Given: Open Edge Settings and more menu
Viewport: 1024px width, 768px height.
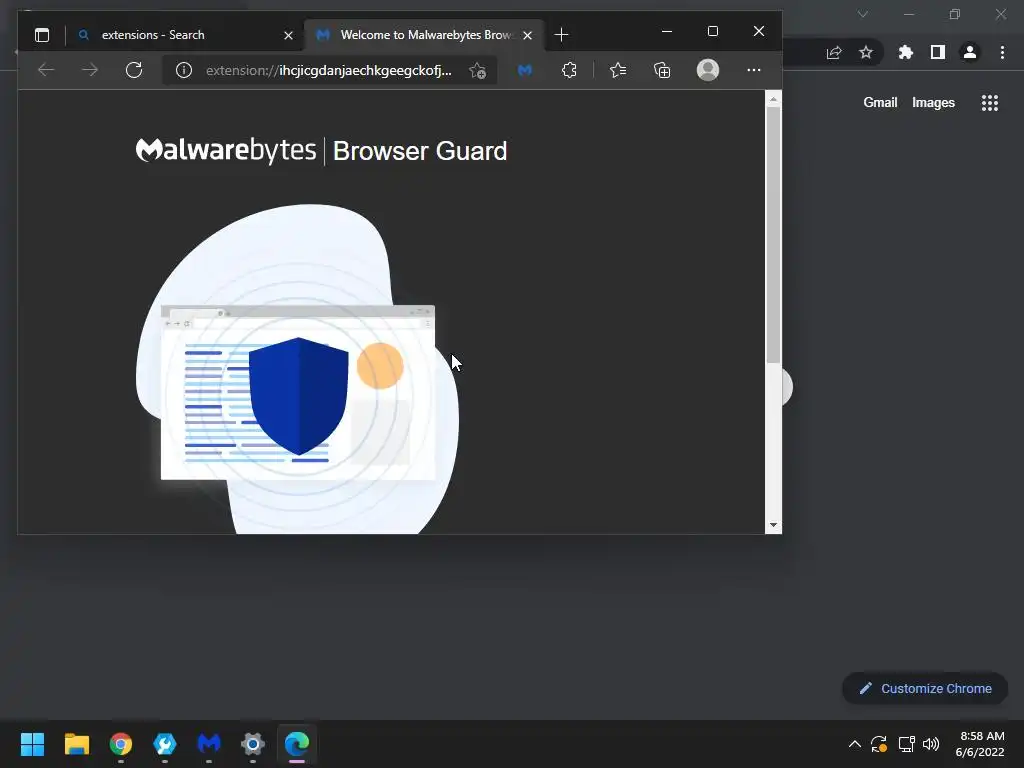Looking at the screenshot, I should pos(754,70).
